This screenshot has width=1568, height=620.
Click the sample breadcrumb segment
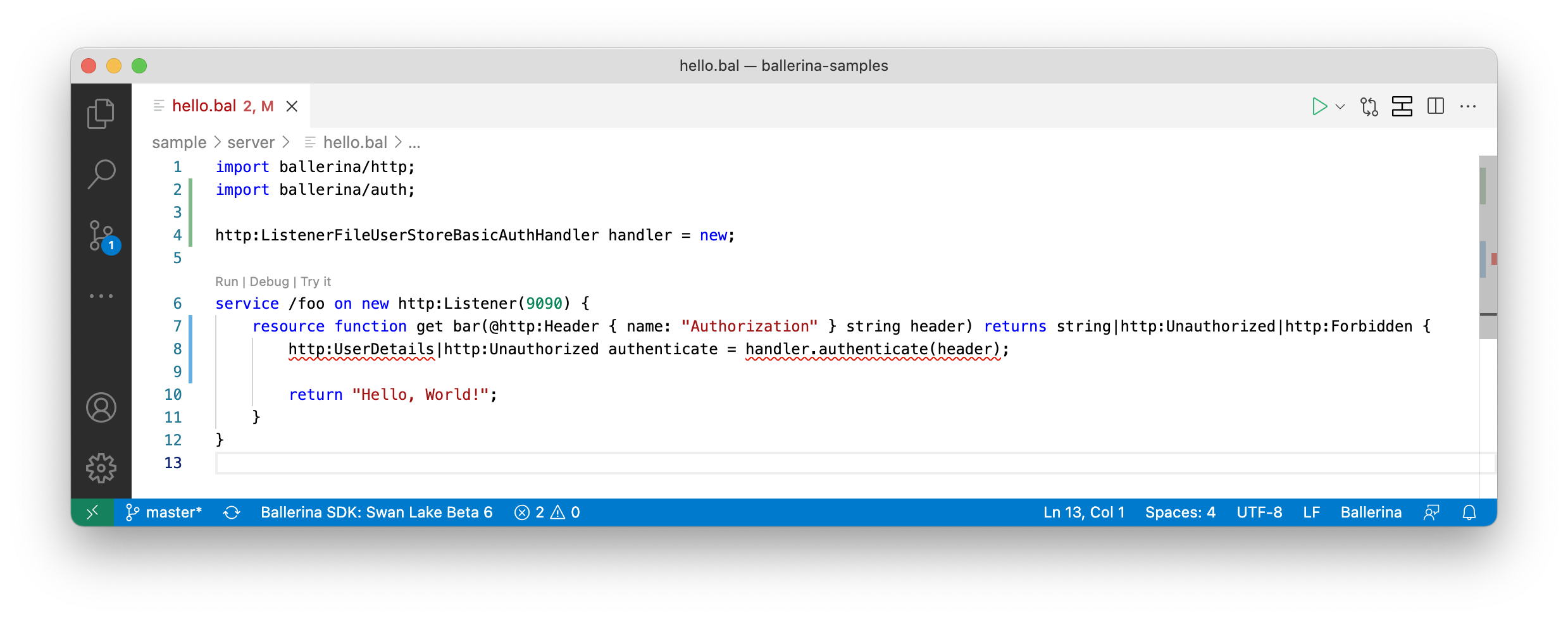179,142
